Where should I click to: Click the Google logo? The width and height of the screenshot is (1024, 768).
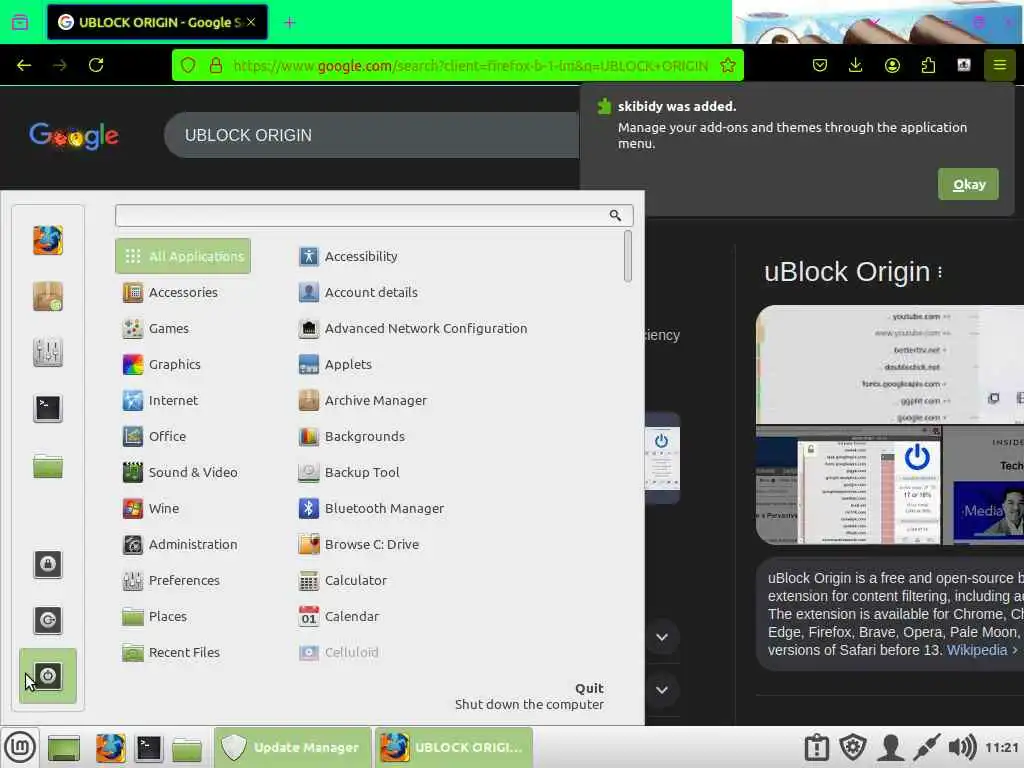[x=73, y=136]
